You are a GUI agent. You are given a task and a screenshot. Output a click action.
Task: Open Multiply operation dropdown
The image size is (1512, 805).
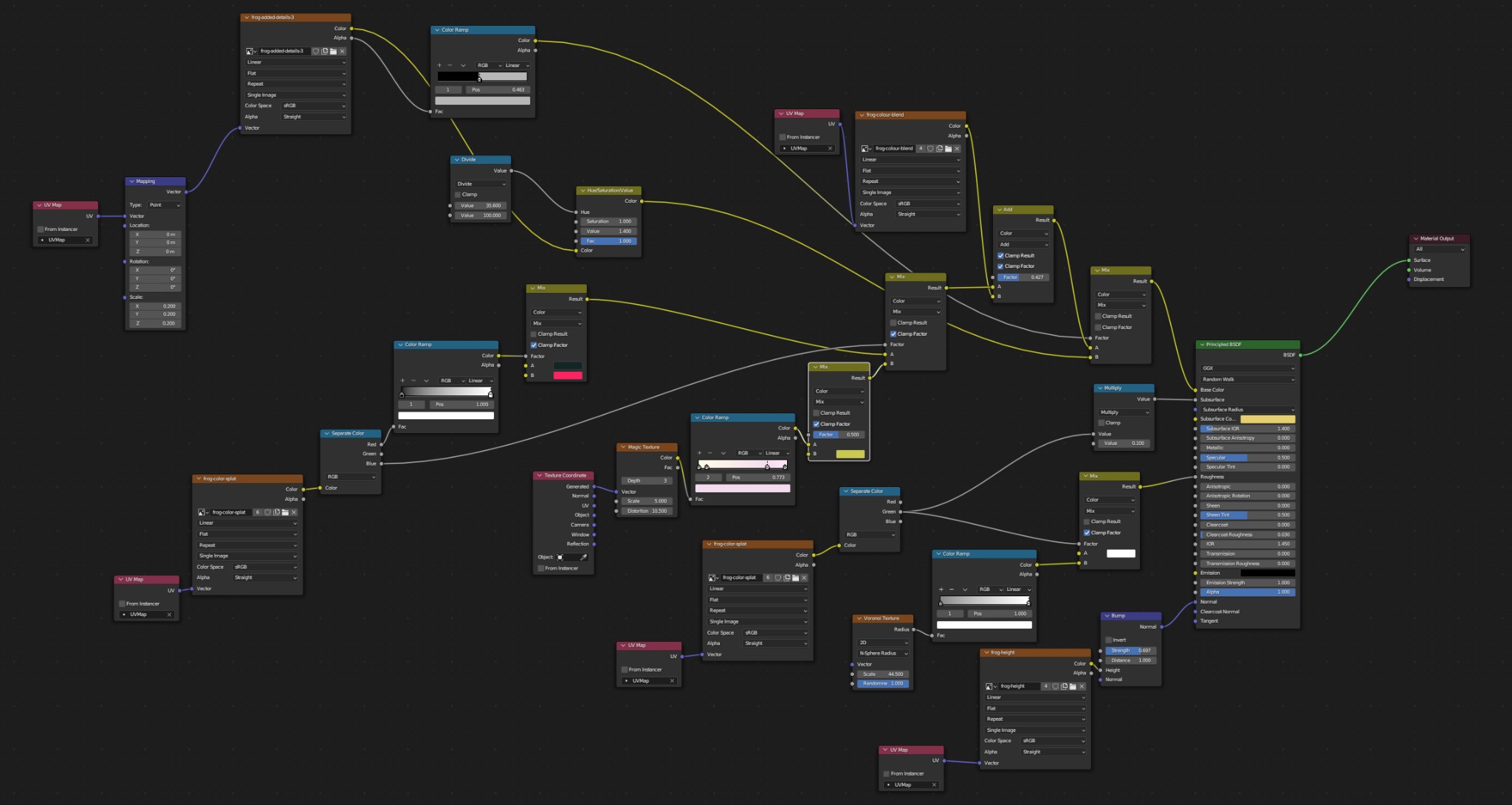pos(1124,412)
